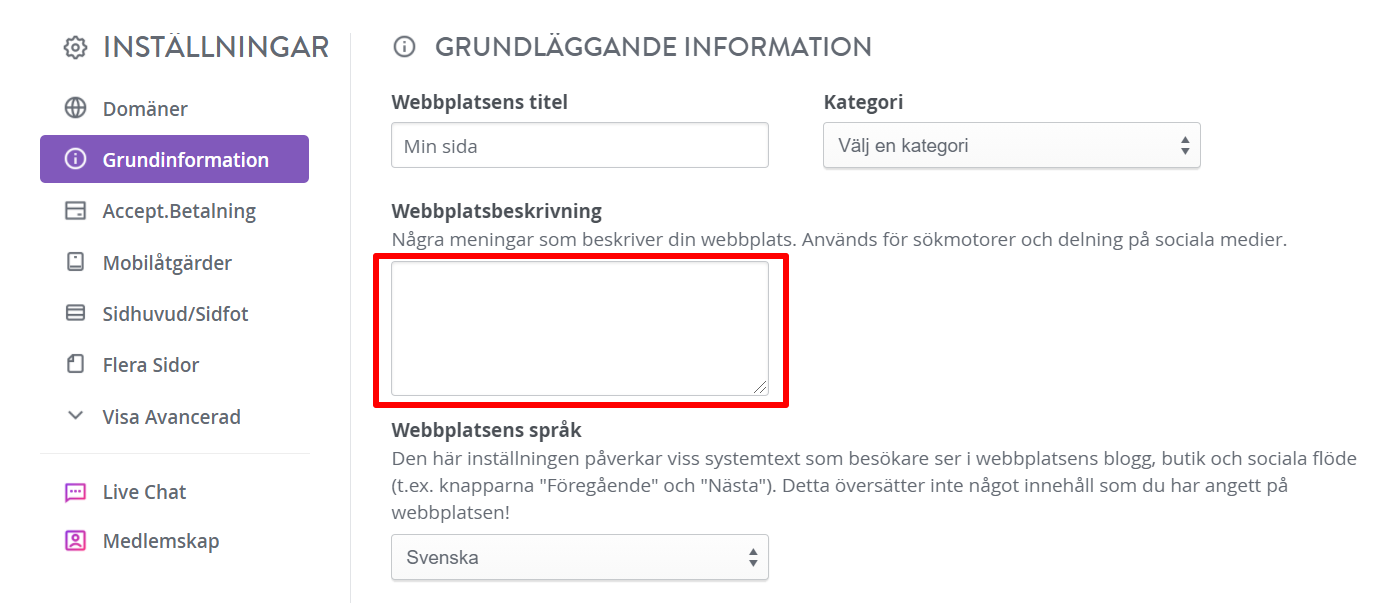The image size is (1399, 603).
Task: Click the pages icon next to Flera Sidor
Action: coord(75,364)
